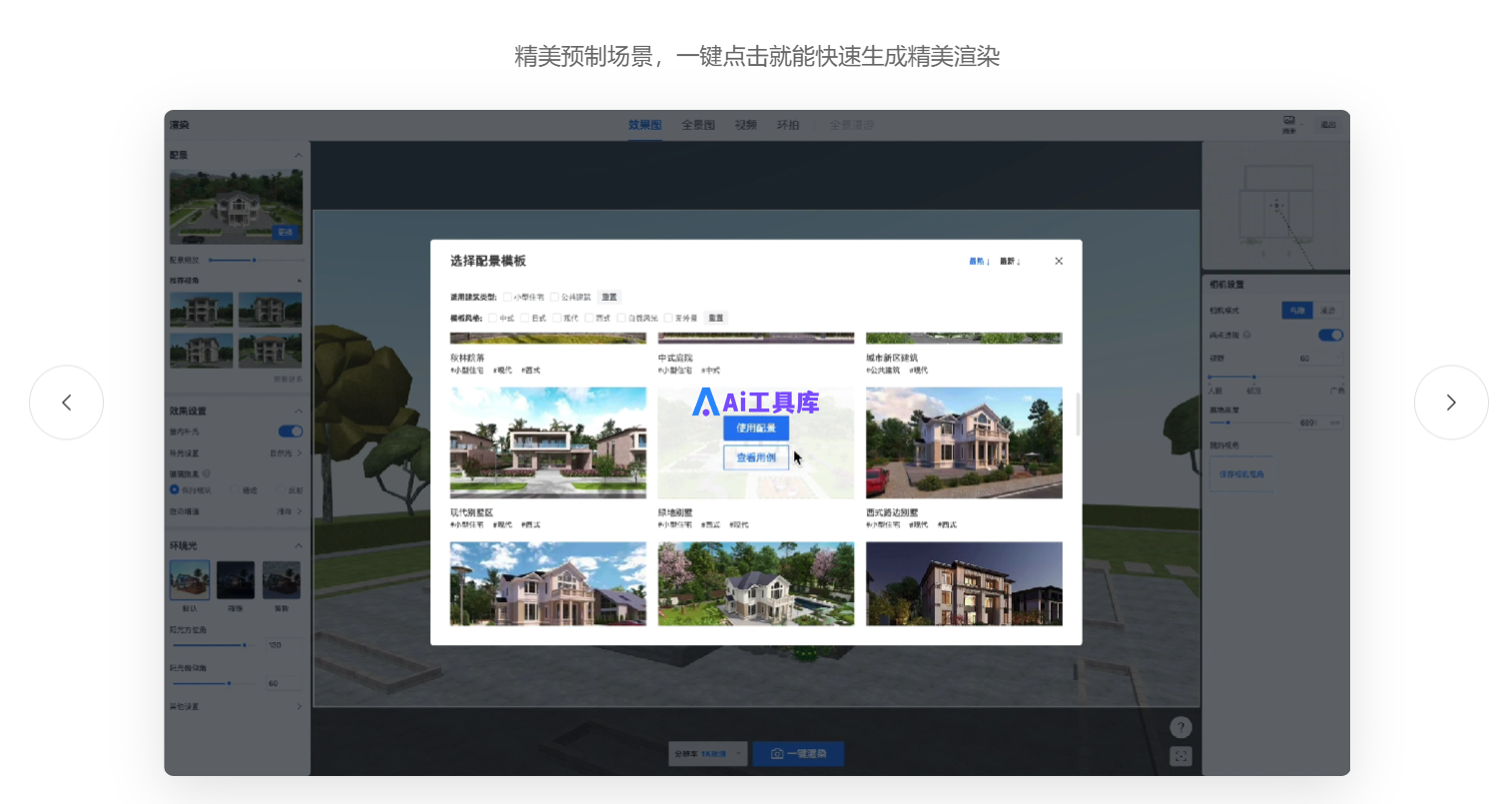
Task: Tick the 无外景 style checkbox
Action: click(668, 318)
